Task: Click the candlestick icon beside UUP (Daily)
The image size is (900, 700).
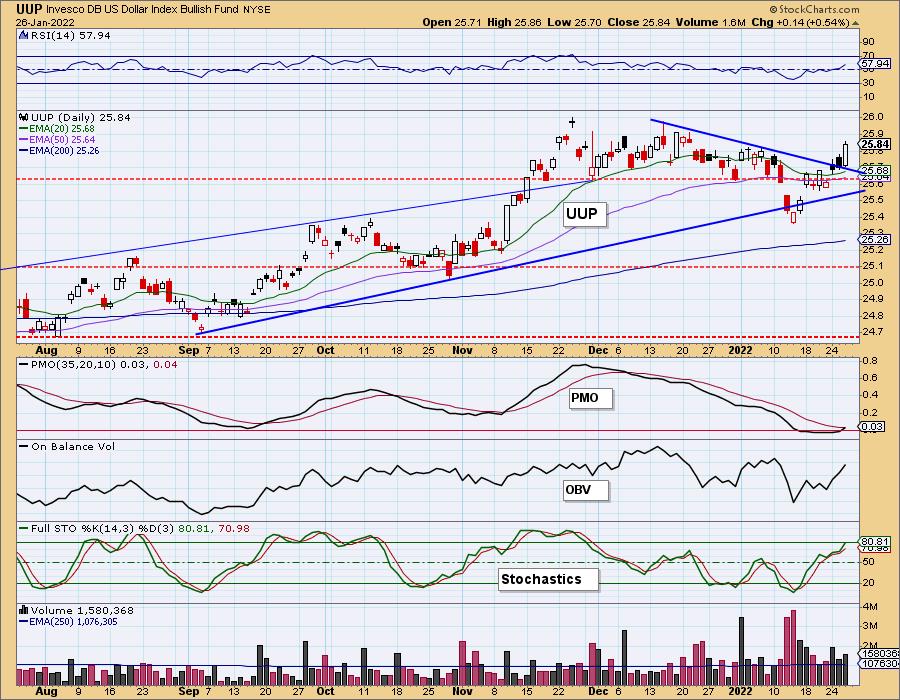Action: pos(24,117)
